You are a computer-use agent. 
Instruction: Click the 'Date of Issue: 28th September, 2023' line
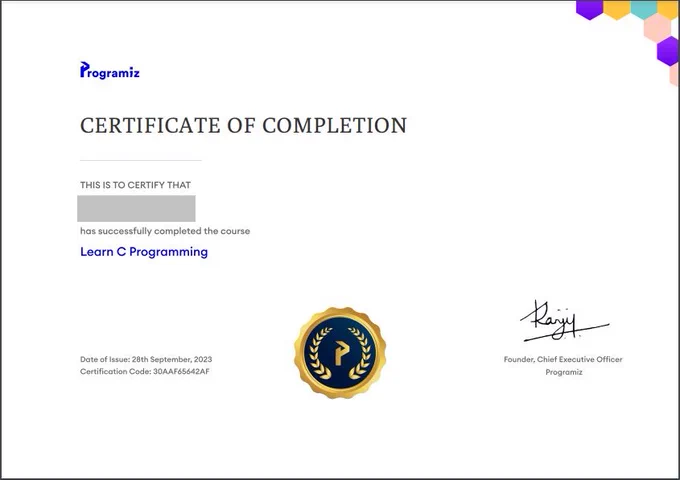(146, 359)
